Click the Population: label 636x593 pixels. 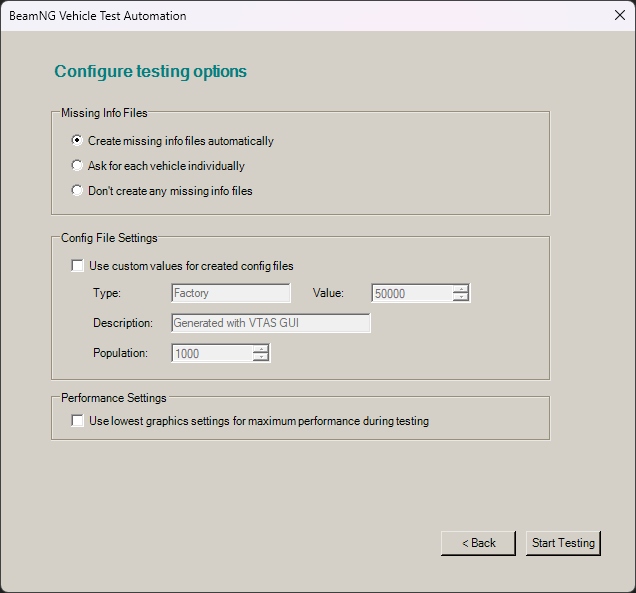[120, 353]
